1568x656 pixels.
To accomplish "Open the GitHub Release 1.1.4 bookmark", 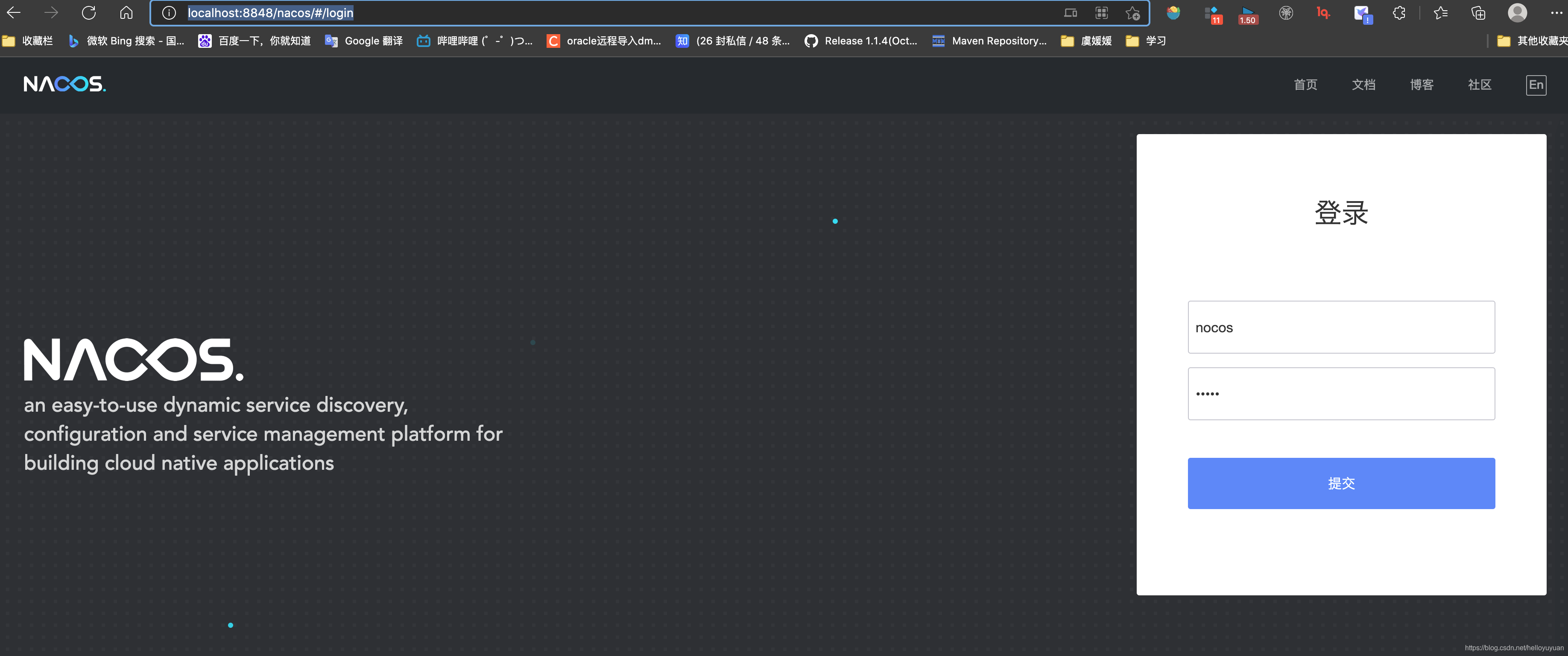I will pyautogui.click(x=861, y=41).
